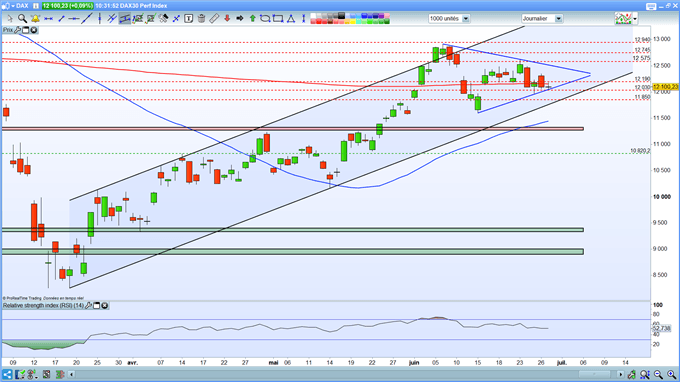
Task: Click the scrollbar right arrow
Action: coord(621,374)
